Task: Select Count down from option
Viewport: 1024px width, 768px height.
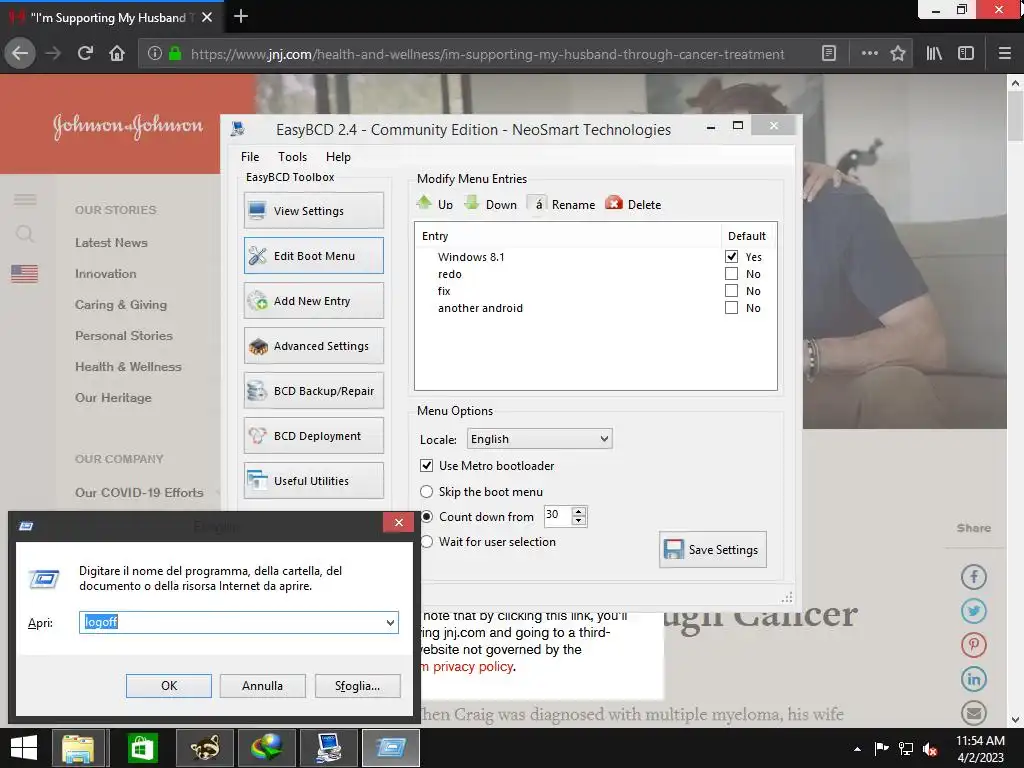Action: 426,517
